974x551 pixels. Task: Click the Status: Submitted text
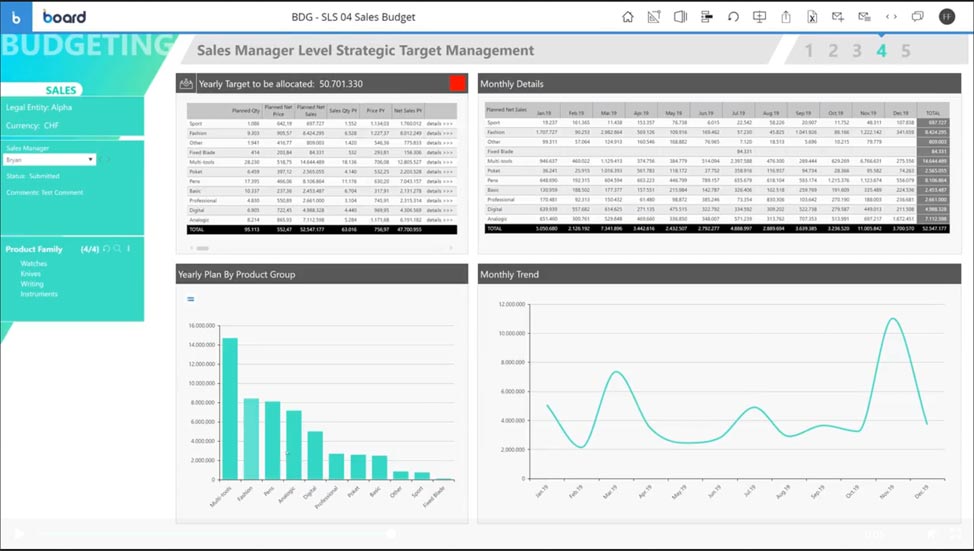click(x=33, y=176)
